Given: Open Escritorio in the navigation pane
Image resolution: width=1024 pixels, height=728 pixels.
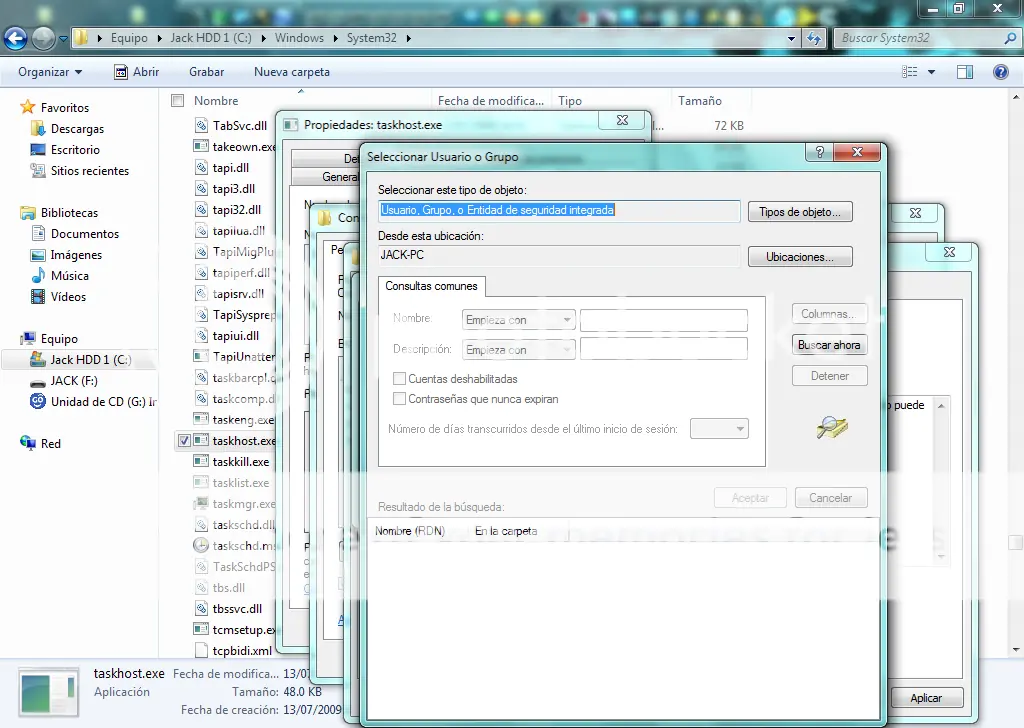Looking at the screenshot, I should (75, 150).
